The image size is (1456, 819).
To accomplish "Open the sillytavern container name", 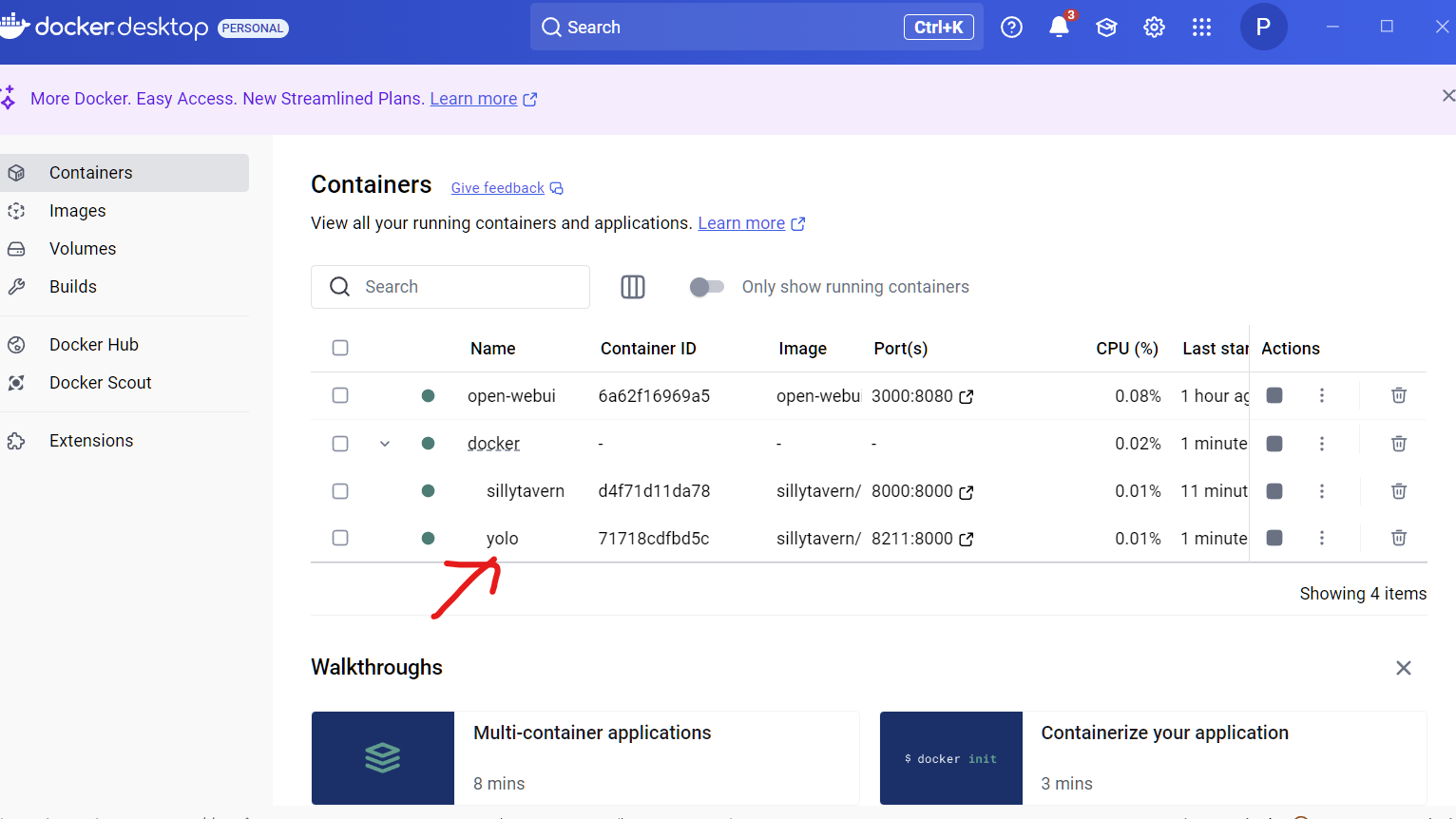I will 526,491.
